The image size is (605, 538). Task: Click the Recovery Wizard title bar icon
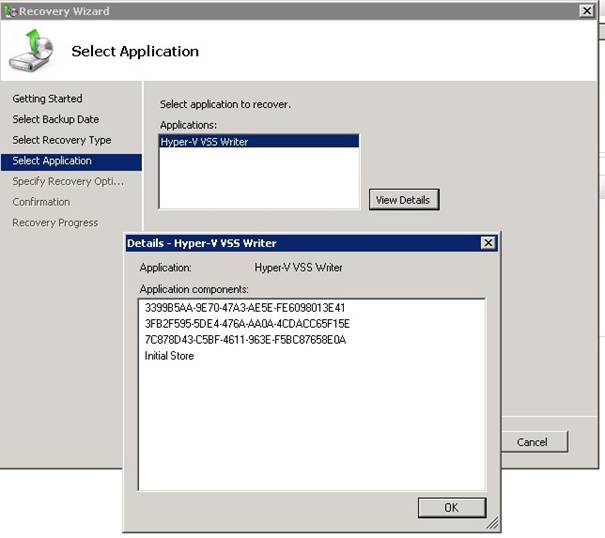tap(10, 11)
